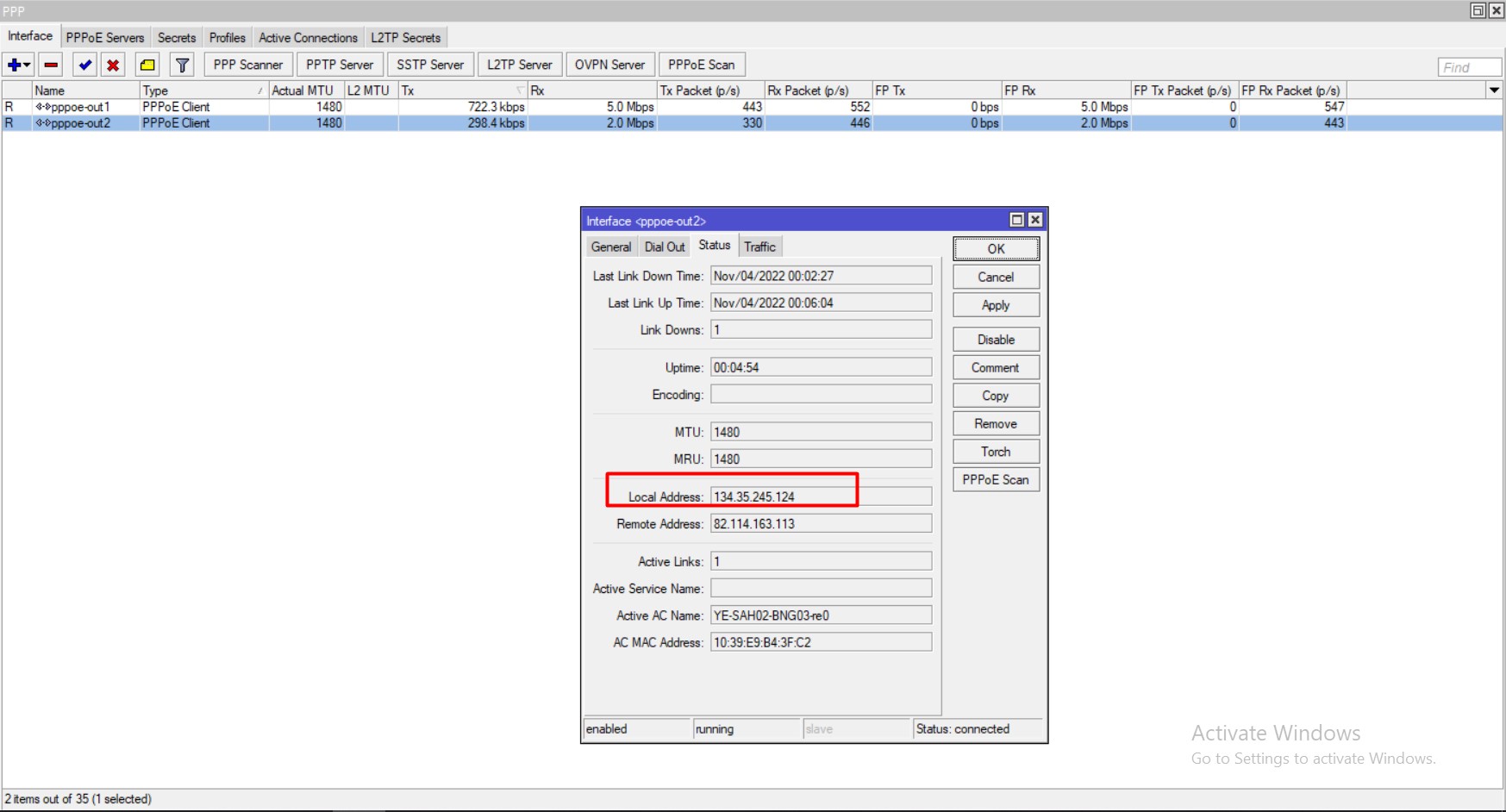Screen dimensions: 1506x812
Task: Switch to the Profiles tab
Action: point(228,38)
